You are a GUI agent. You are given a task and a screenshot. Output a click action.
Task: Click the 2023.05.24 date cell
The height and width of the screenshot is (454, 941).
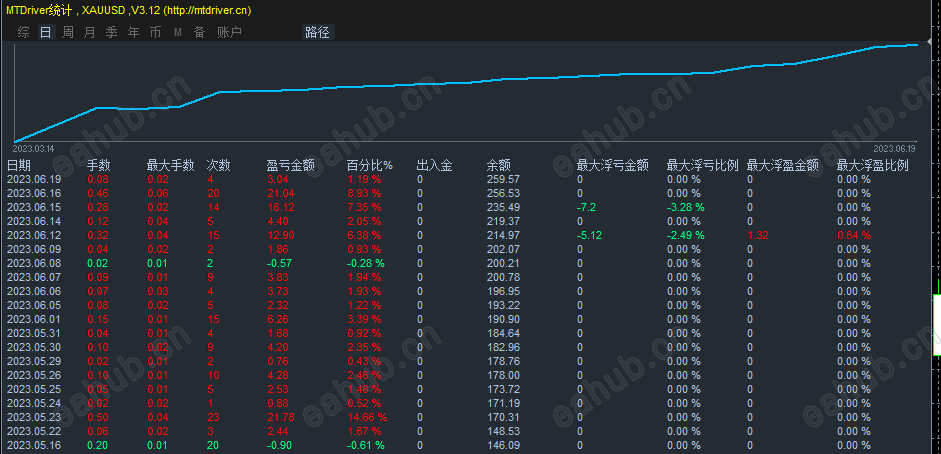click(x=33, y=403)
